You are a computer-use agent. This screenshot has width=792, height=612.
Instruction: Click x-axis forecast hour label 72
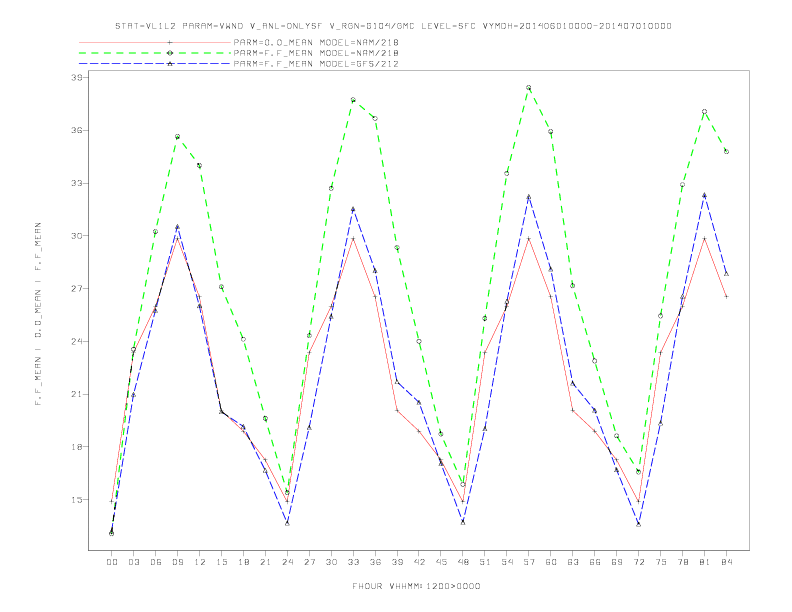pyautogui.click(x=638, y=562)
